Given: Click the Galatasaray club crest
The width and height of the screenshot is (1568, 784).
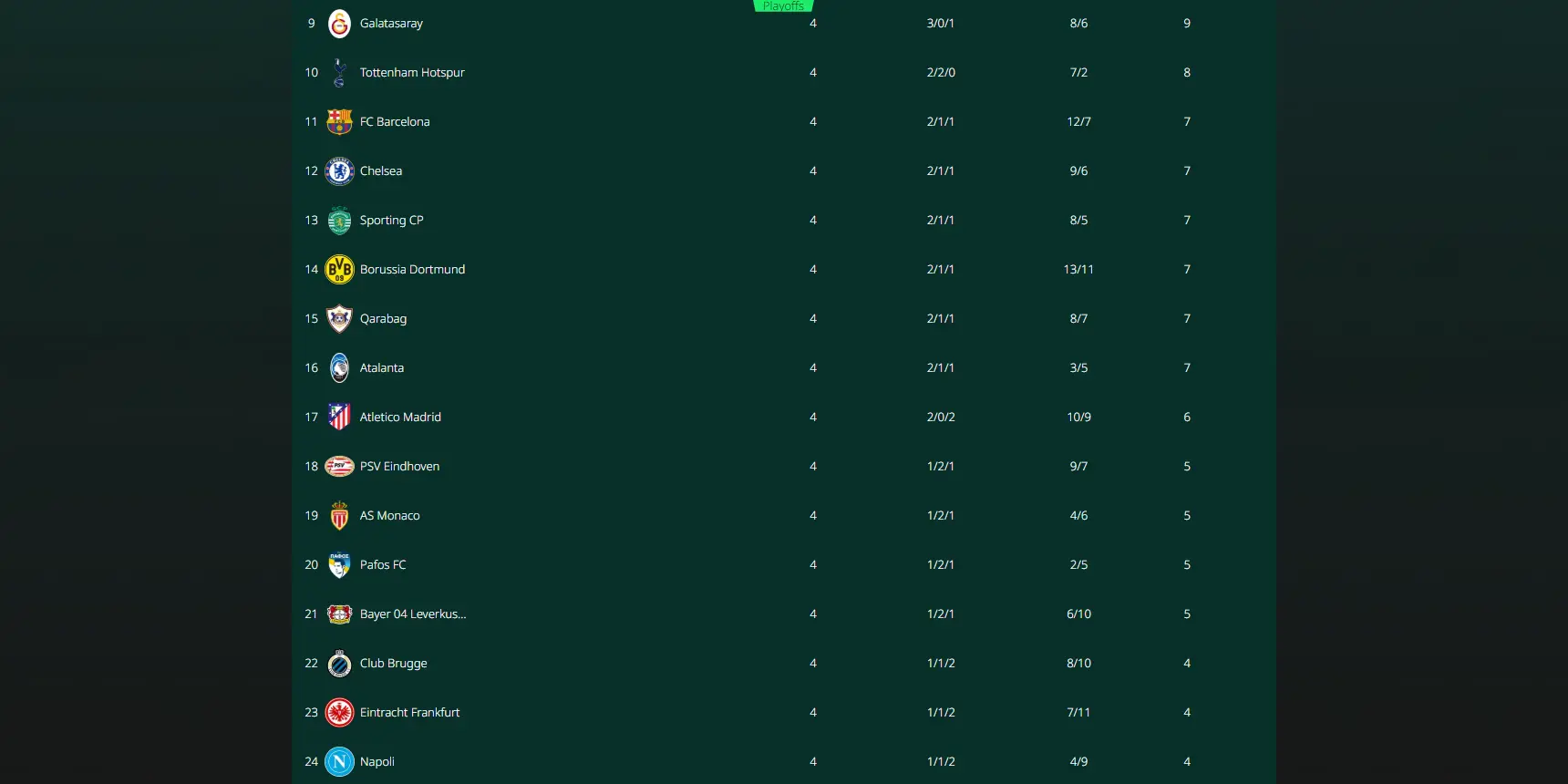Looking at the screenshot, I should [339, 24].
